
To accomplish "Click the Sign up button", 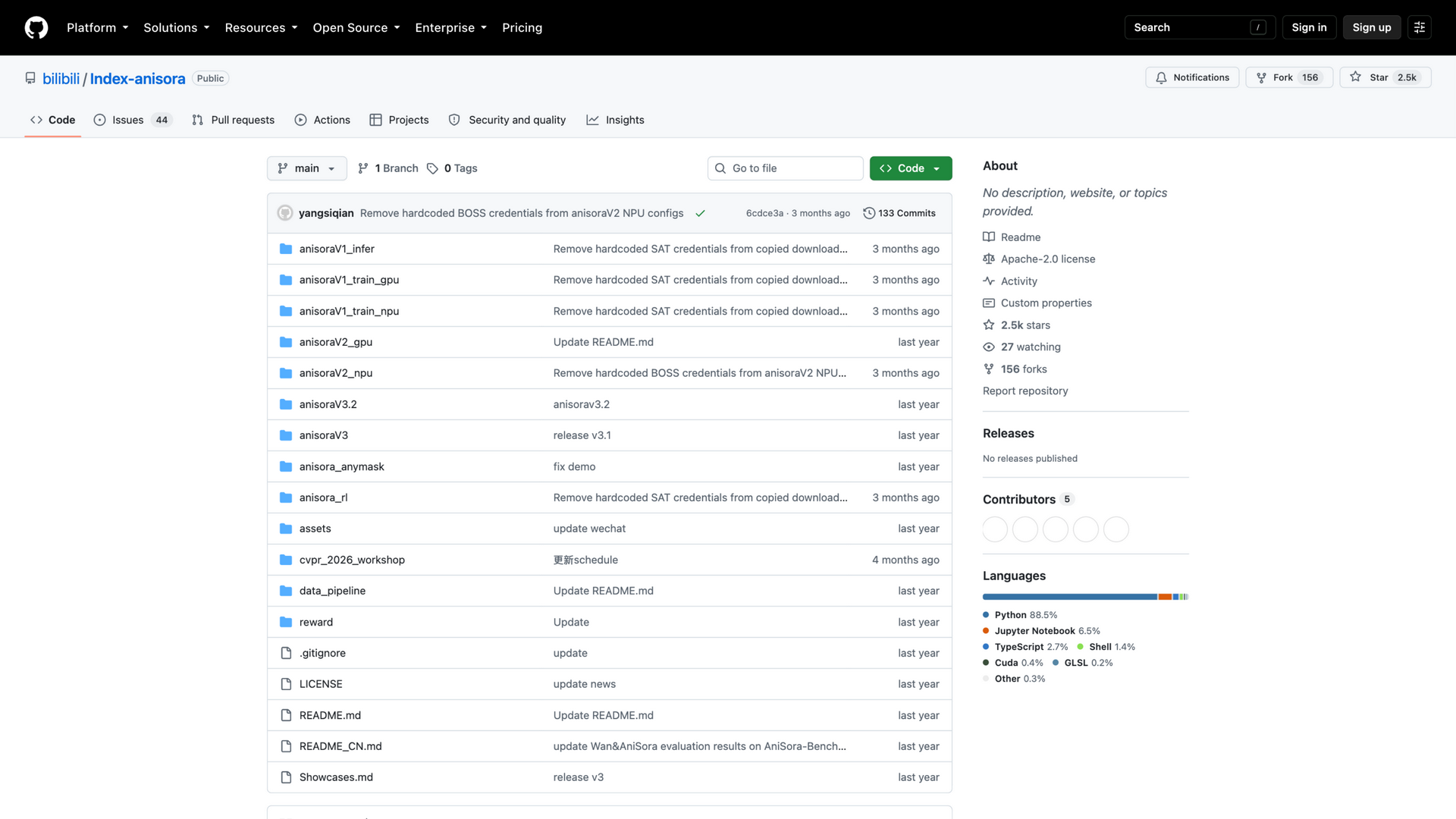I will point(1371,27).
